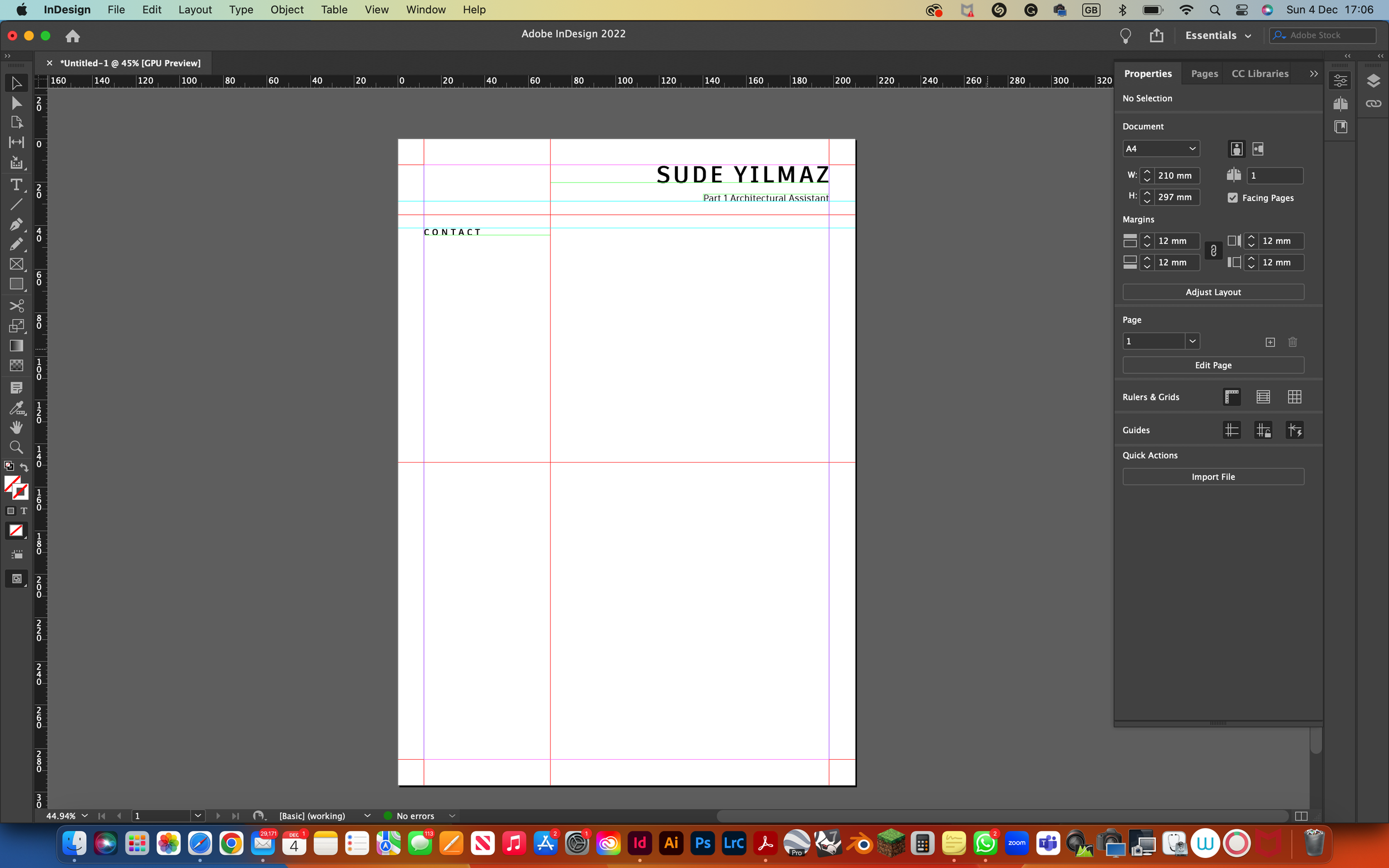Viewport: 1389px width, 868px height.
Task: Activate the Gap tool
Action: (16, 142)
